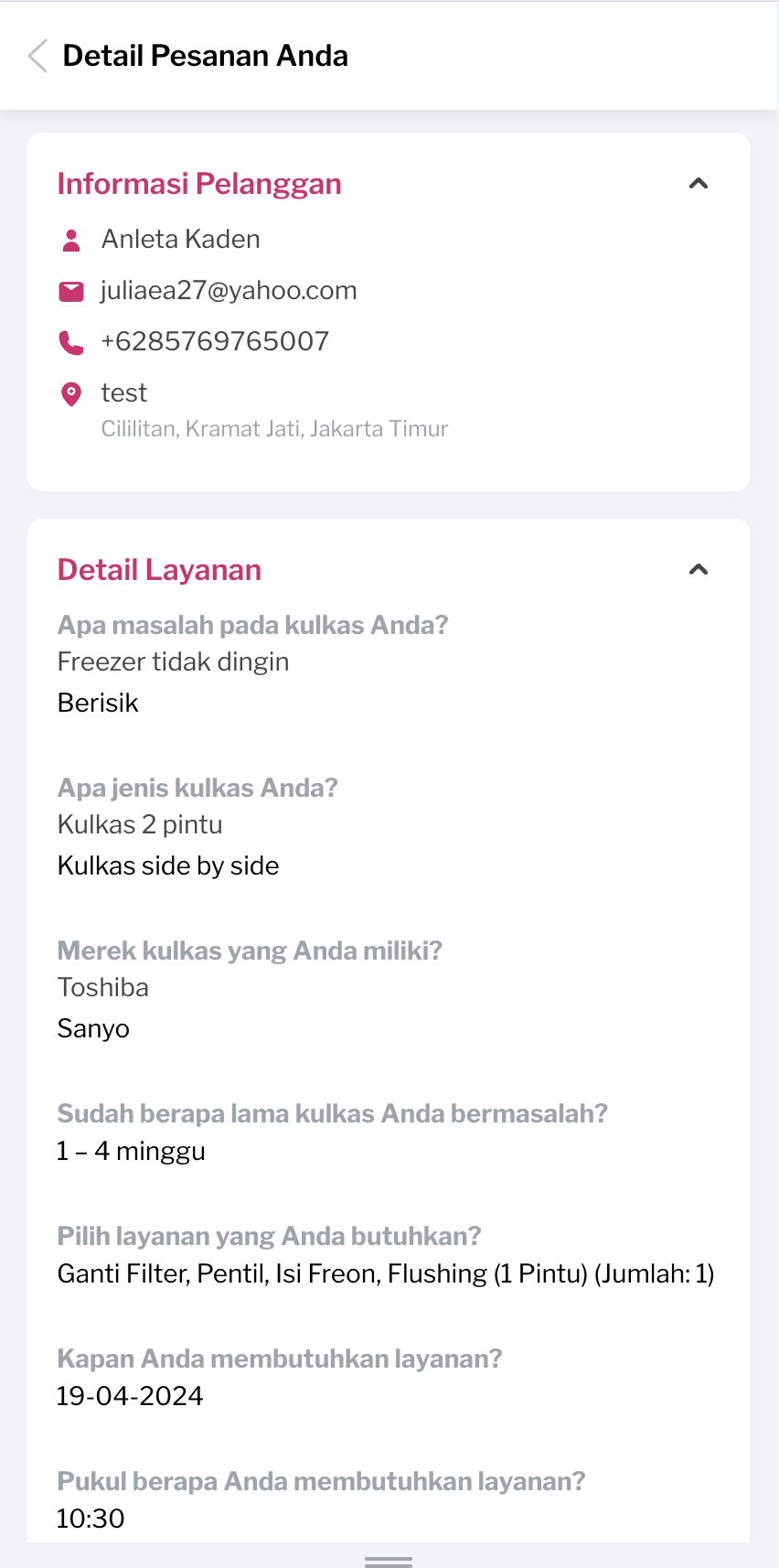Select the Freezer tidak dingin answer
The height and width of the screenshot is (1568, 779).
[173, 662]
